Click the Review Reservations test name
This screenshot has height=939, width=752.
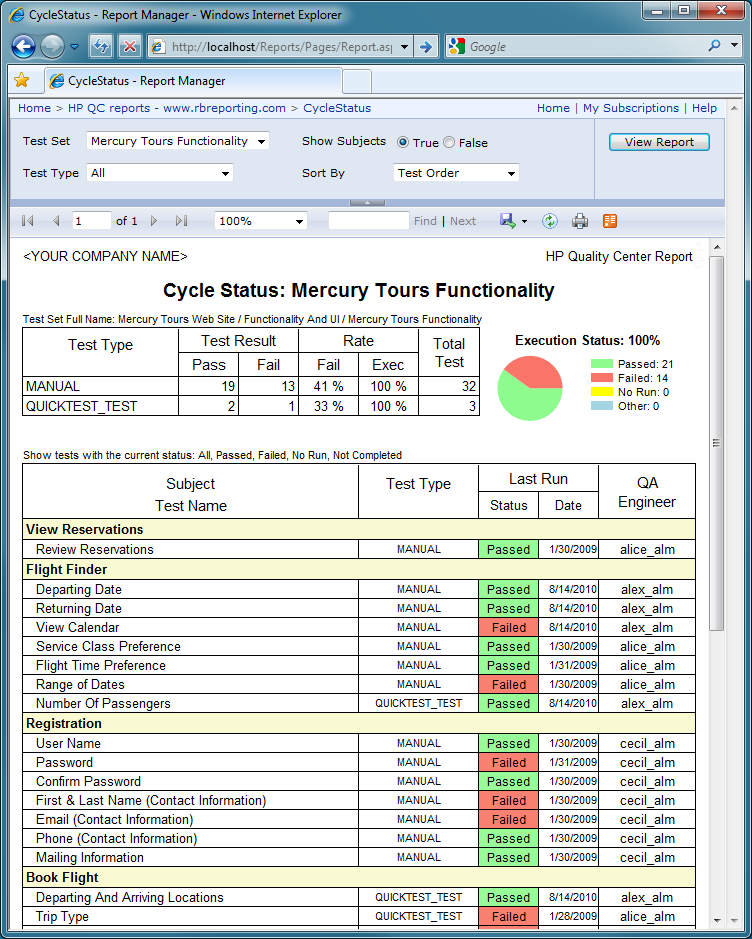click(x=95, y=549)
